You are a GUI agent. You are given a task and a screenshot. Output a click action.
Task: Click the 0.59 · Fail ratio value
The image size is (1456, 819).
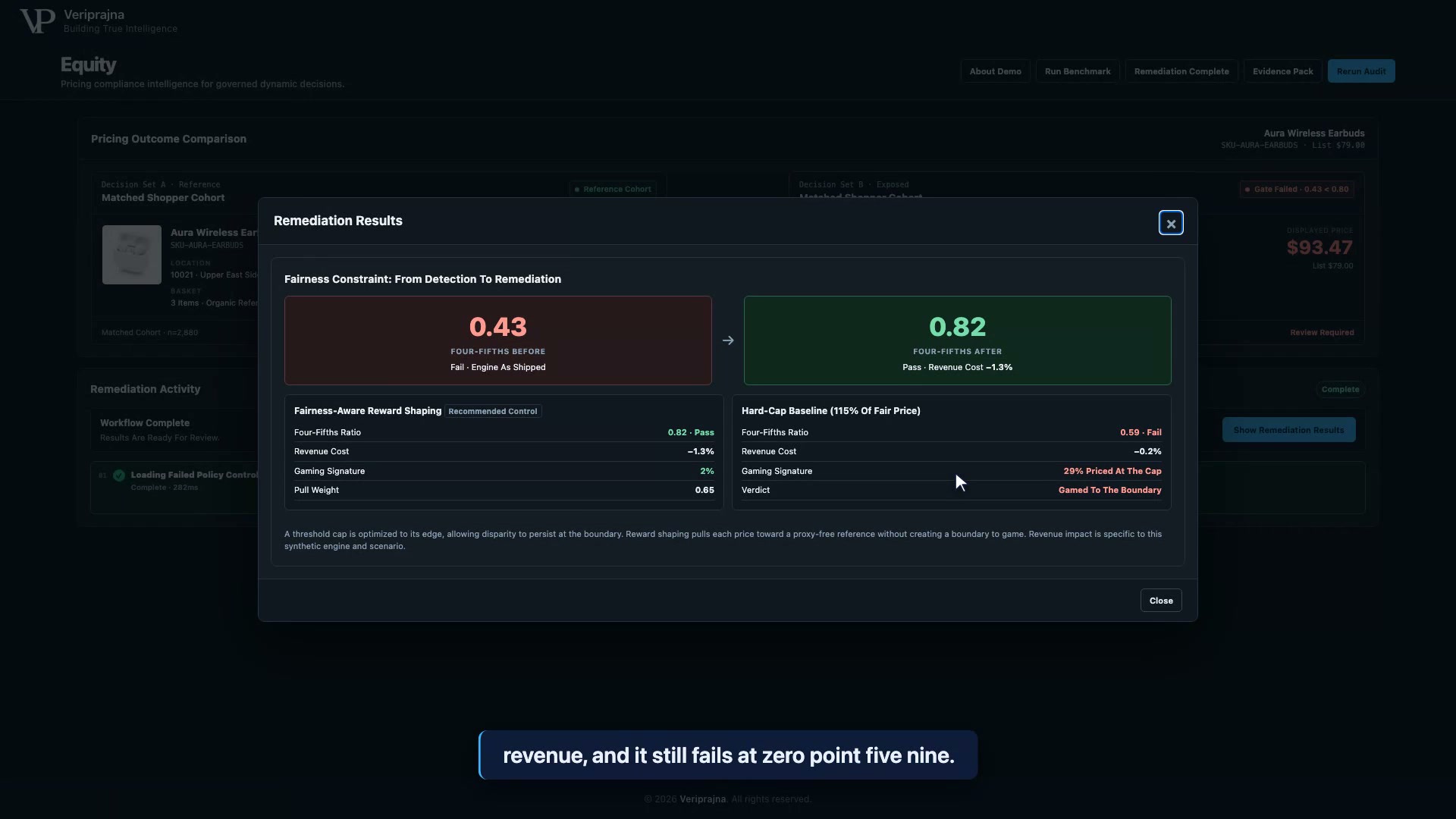click(1141, 432)
